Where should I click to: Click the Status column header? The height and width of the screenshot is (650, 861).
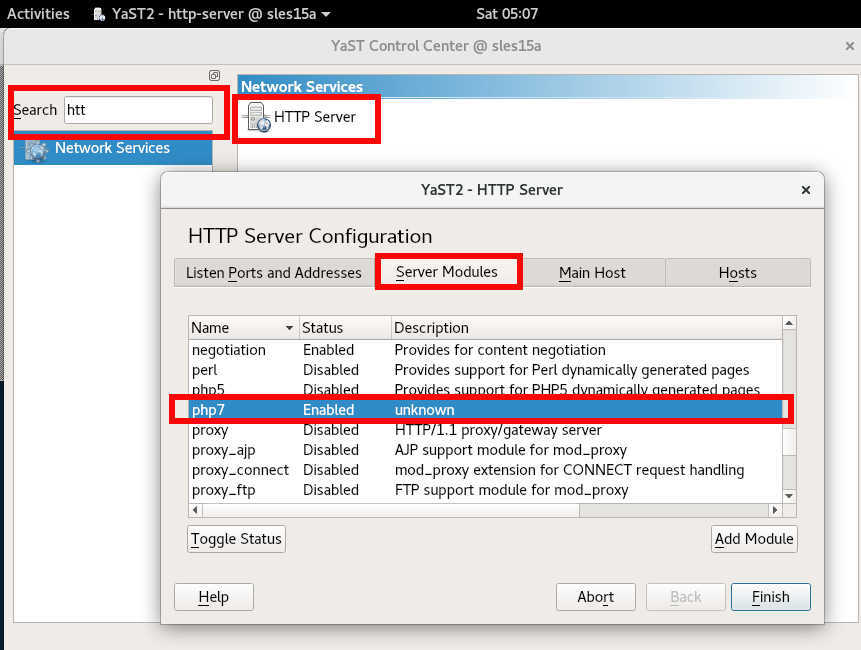[x=345, y=328]
